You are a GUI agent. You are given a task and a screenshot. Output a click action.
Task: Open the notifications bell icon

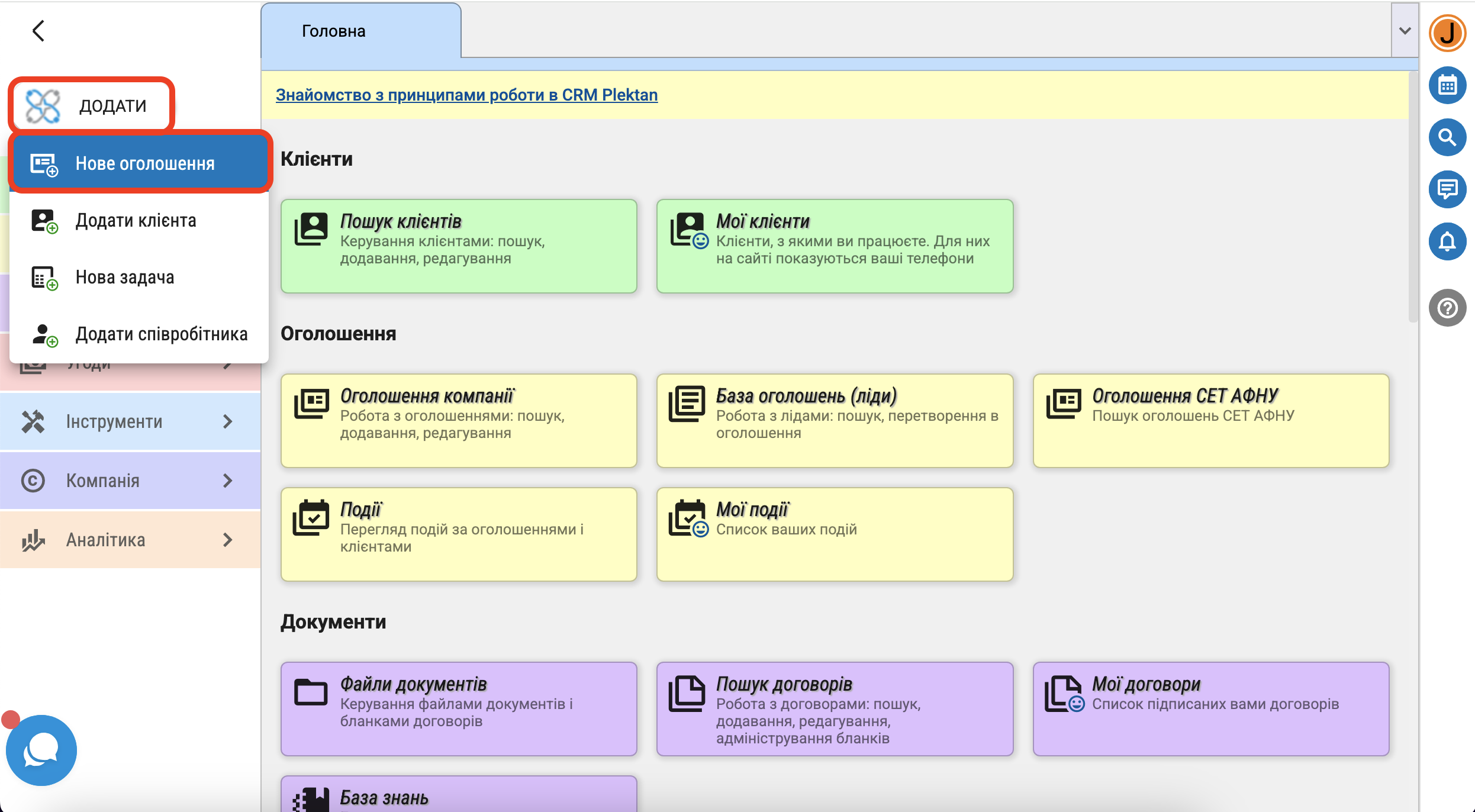pos(1447,241)
